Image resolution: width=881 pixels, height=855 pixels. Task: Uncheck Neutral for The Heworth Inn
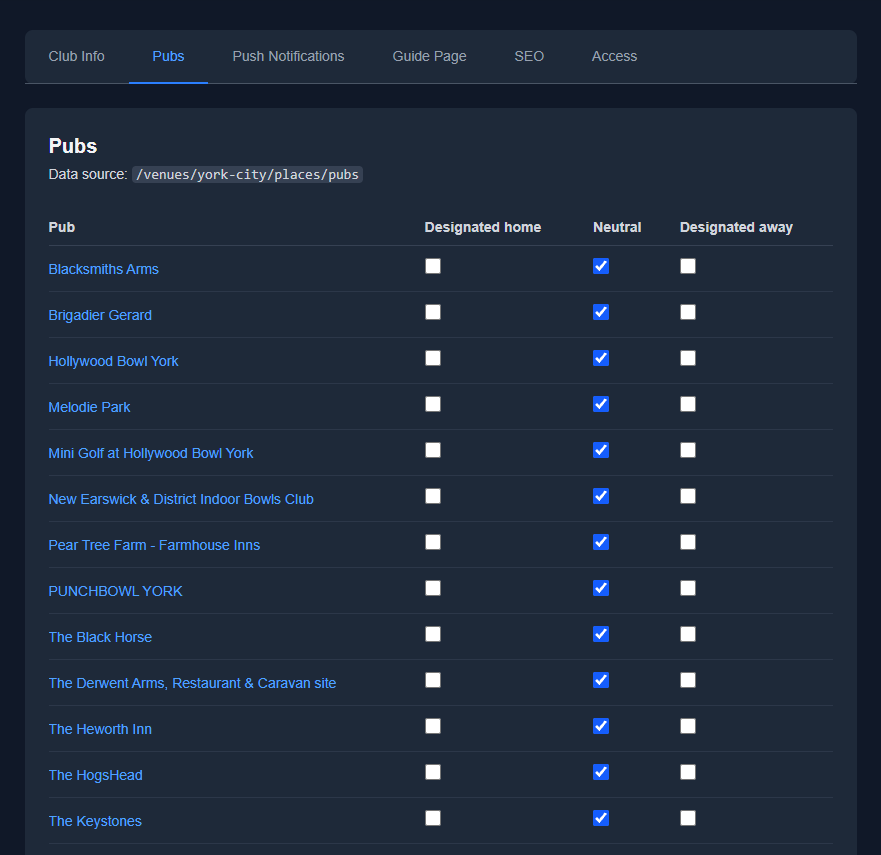coord(601,727)
